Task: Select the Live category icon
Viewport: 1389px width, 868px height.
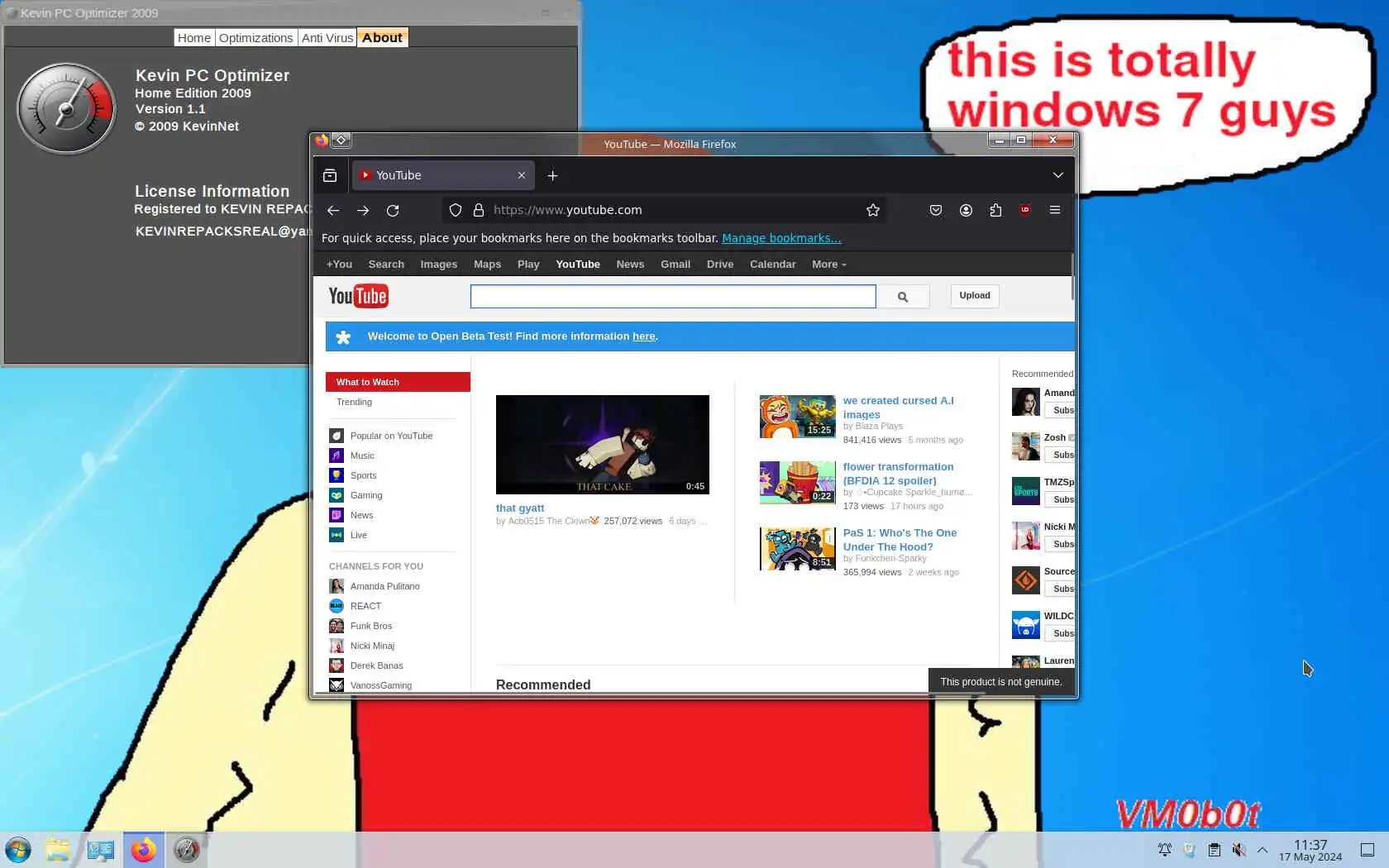Action: pyautogui.click(x=337, y=535)
